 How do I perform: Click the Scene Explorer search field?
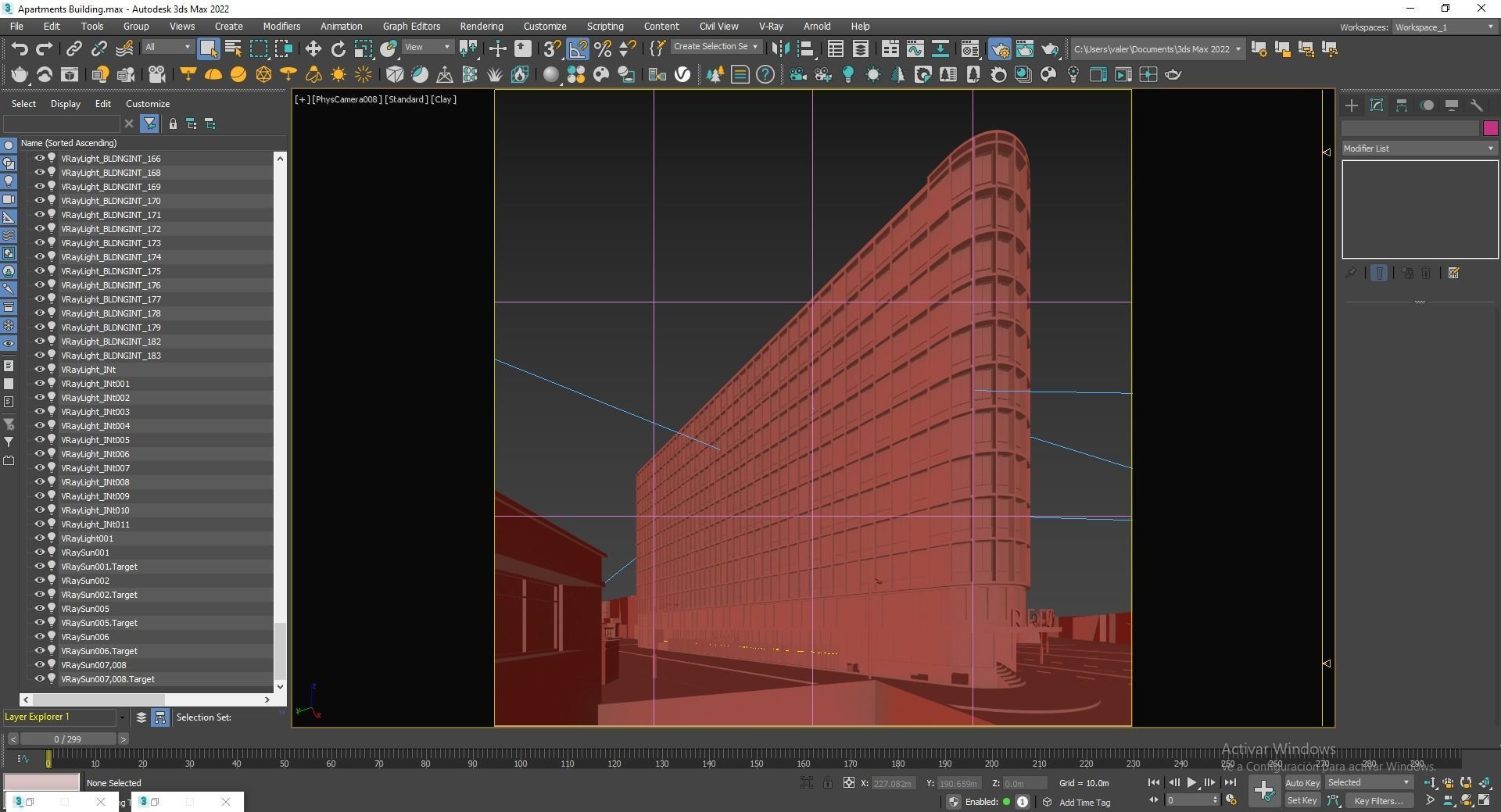tap(62, 123)
